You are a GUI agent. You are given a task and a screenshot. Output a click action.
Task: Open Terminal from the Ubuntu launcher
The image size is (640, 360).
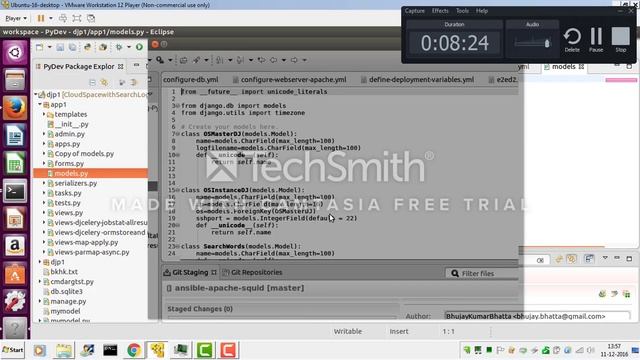point(15,191)
